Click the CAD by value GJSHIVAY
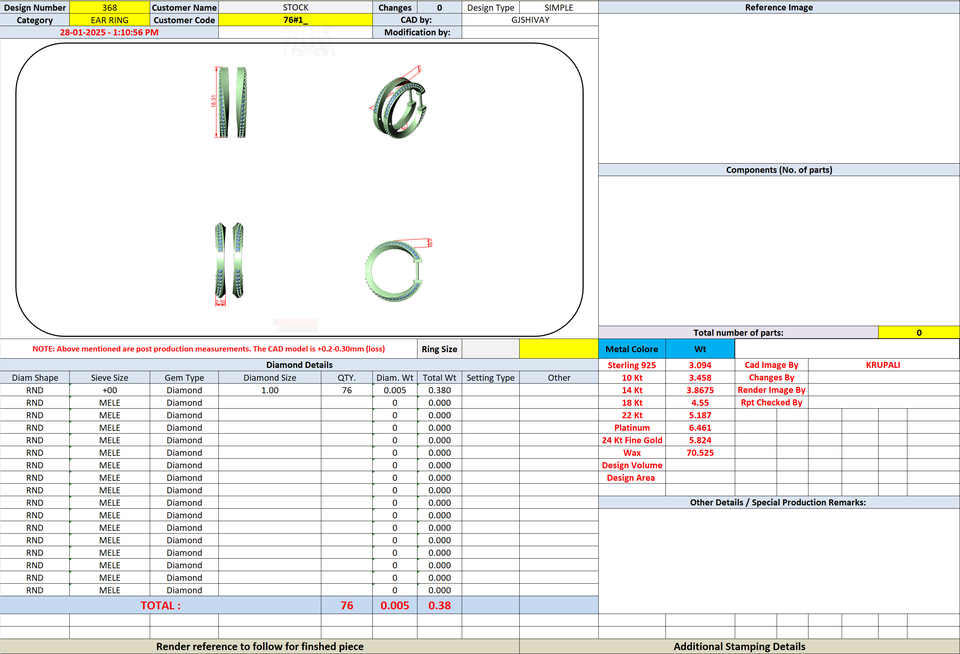The width and height of the screenshot is (960, 654). coord(530,20)
